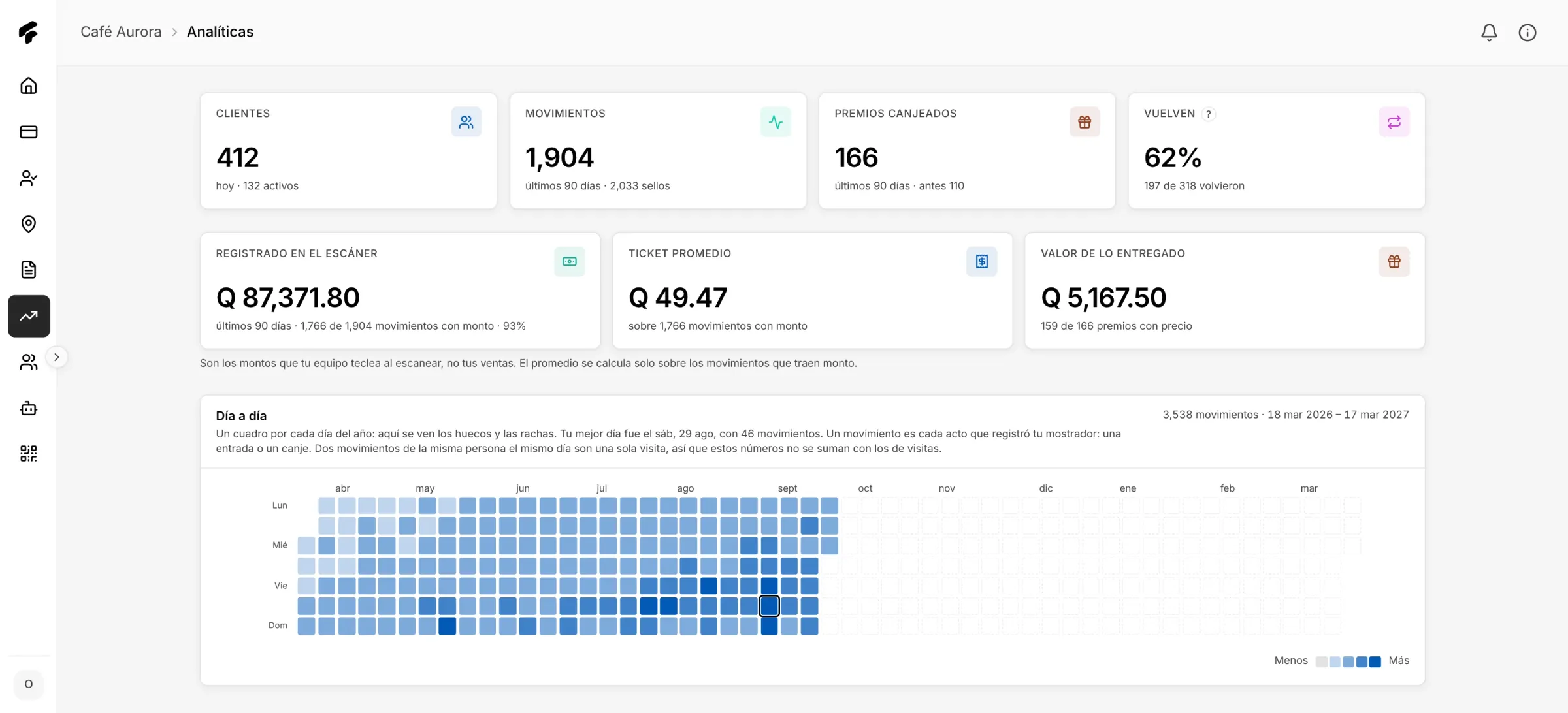The width and height of the screenshot is (1568, 713).
Task: Click the 'sept' month label in heatmap
Action: click(787, 488)
